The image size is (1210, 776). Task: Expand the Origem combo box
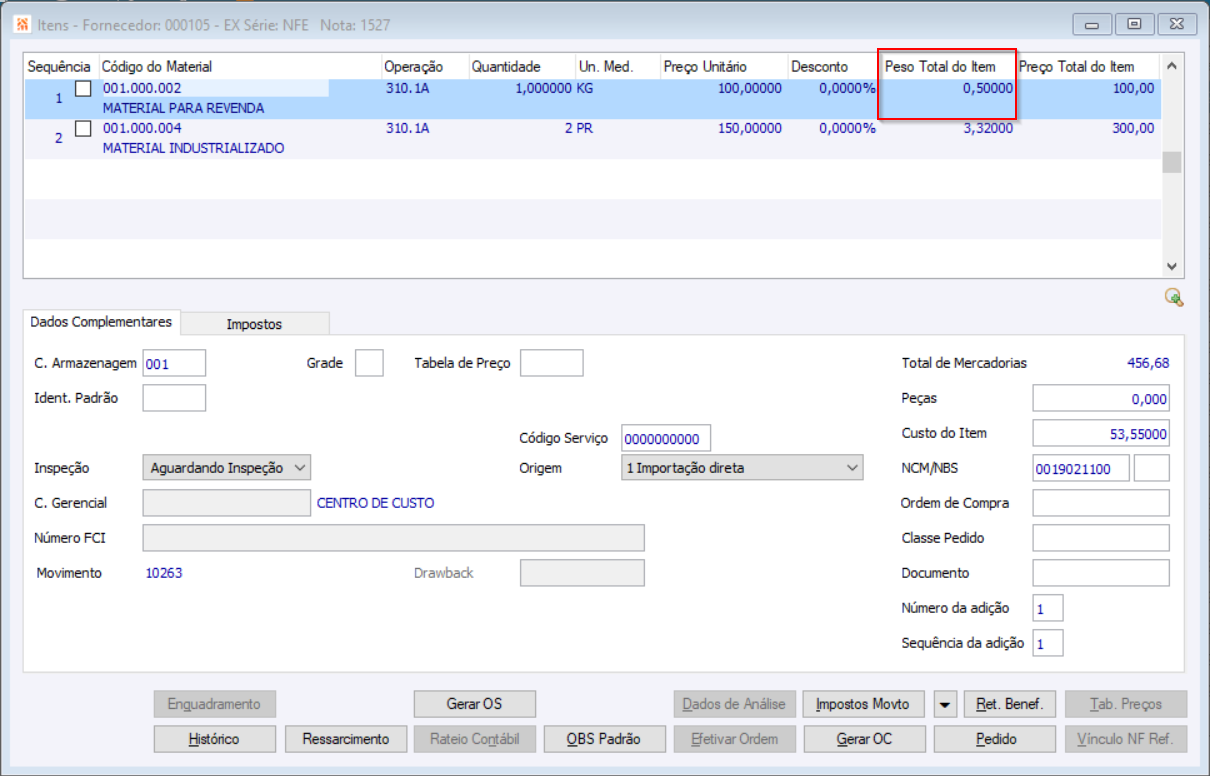point(741,467)
